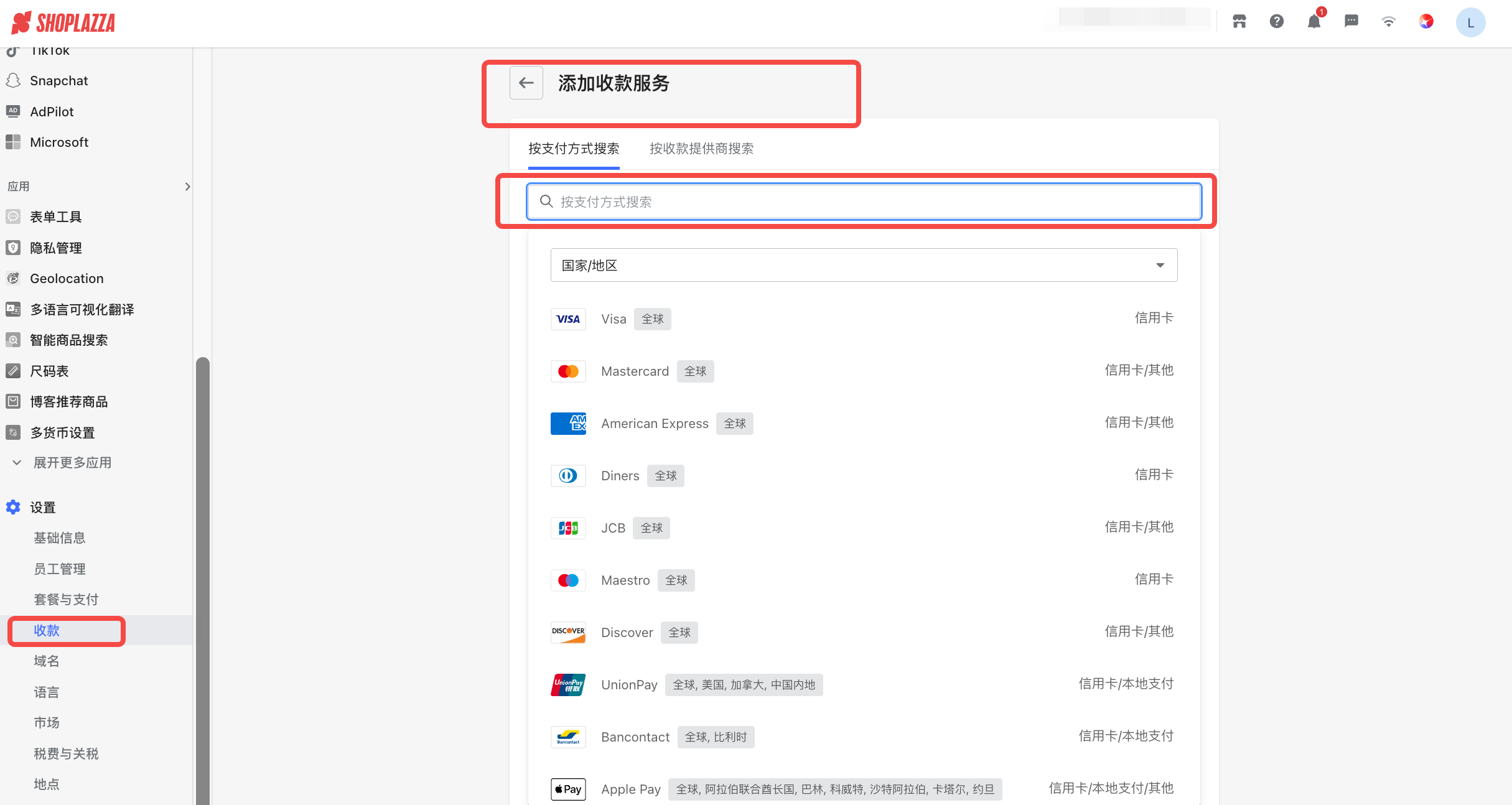1512x805 pixels.
Task: Click the wifi signal icon
Action: (1388, 22)
